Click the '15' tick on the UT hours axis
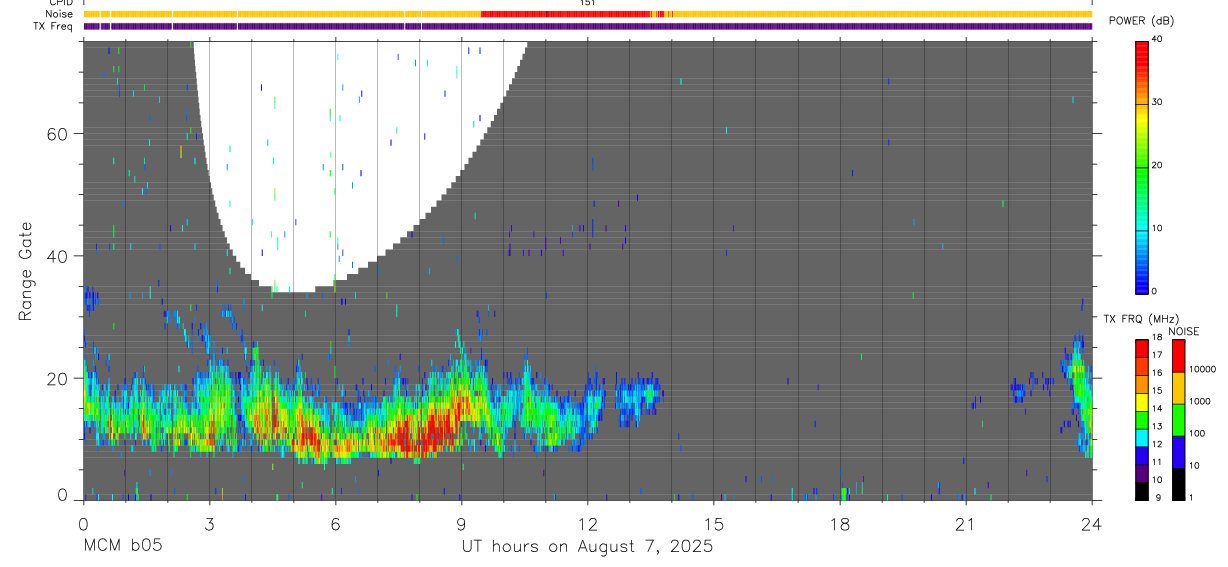1228x567 pixels. 713,524
